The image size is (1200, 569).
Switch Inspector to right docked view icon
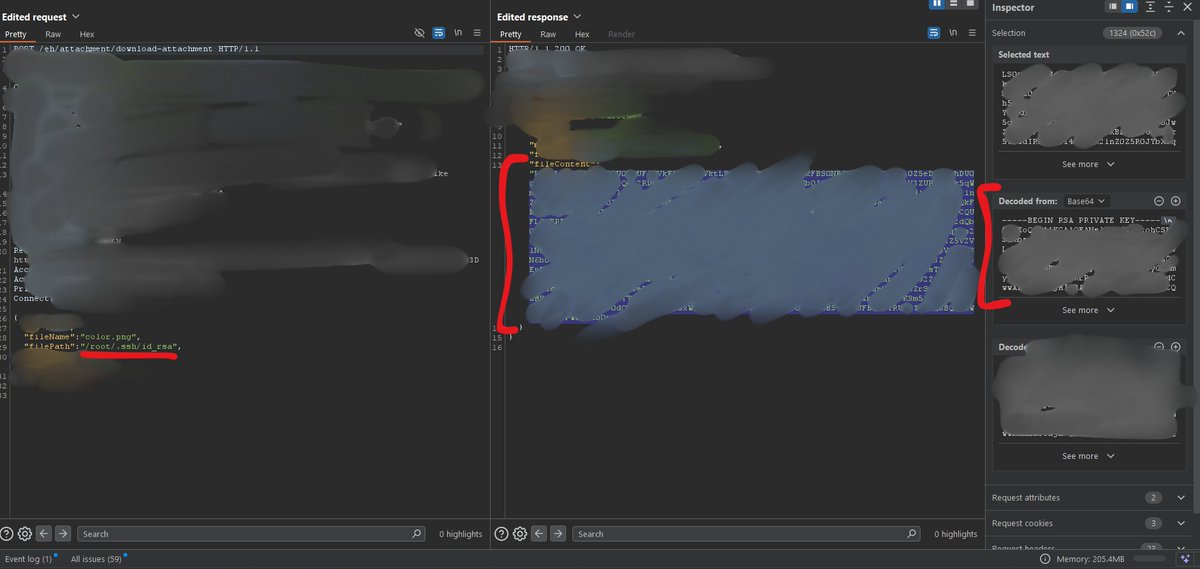click(x=1129, y=7)
